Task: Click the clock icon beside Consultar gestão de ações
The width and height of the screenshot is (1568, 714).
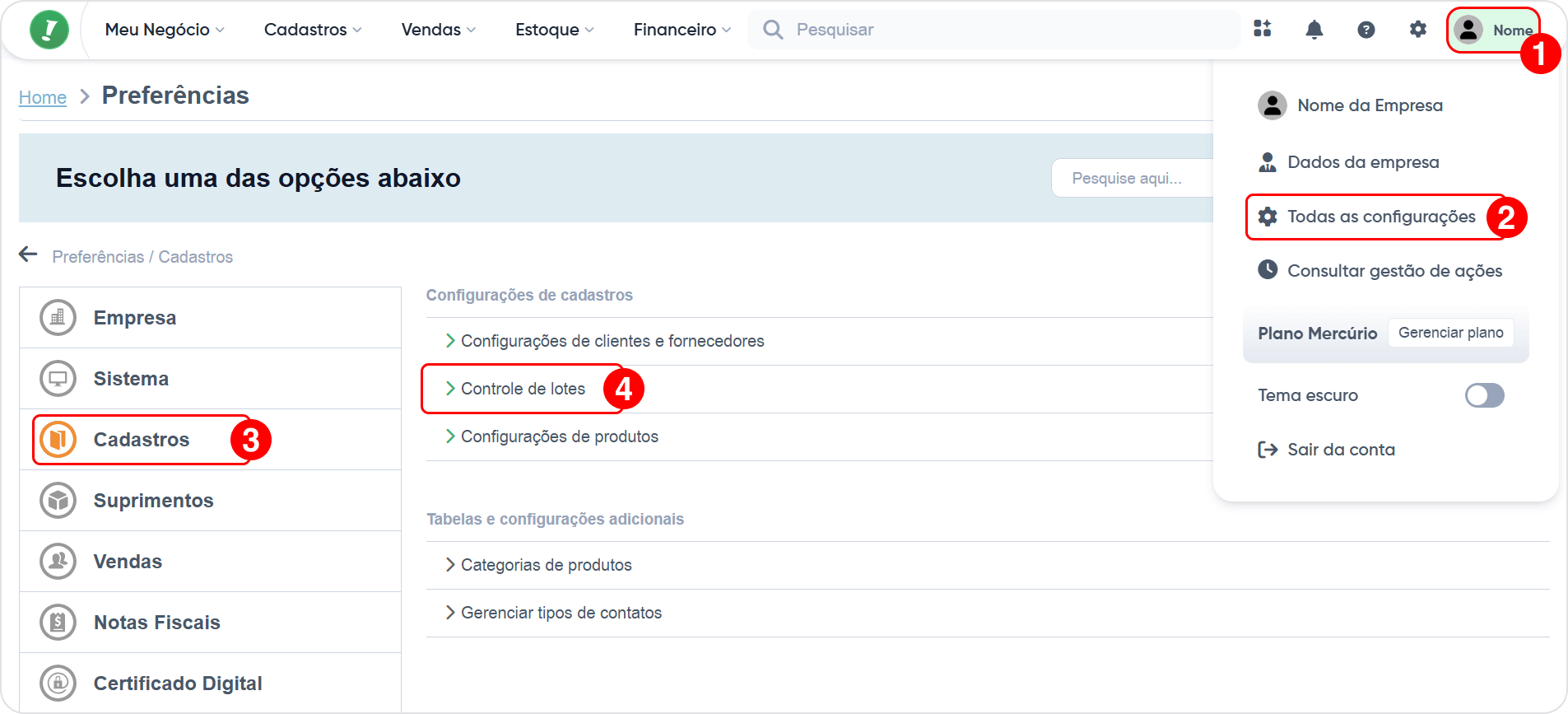Action: click(x=1268, y=269)
